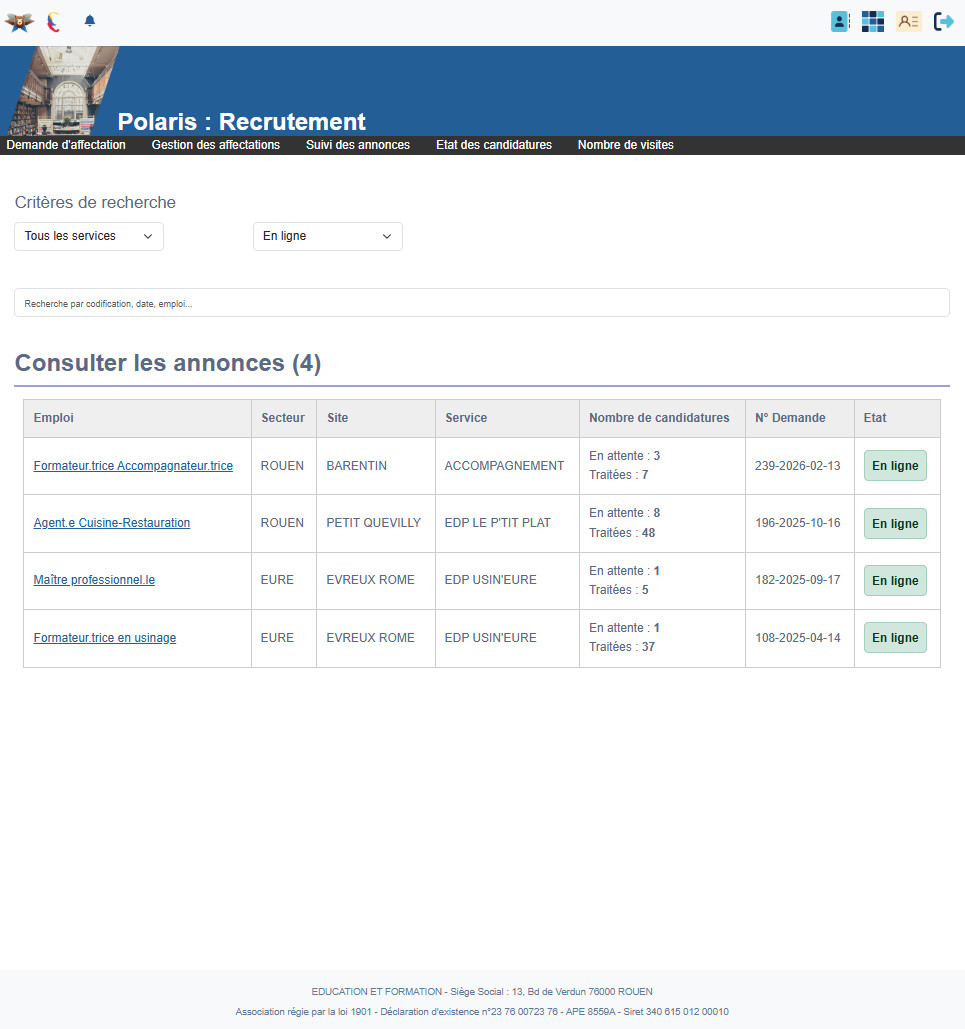Click 'En ligne' button for Maître professionnel.le
This screenshot has height=1029, width=965.
tap(895, 581)
